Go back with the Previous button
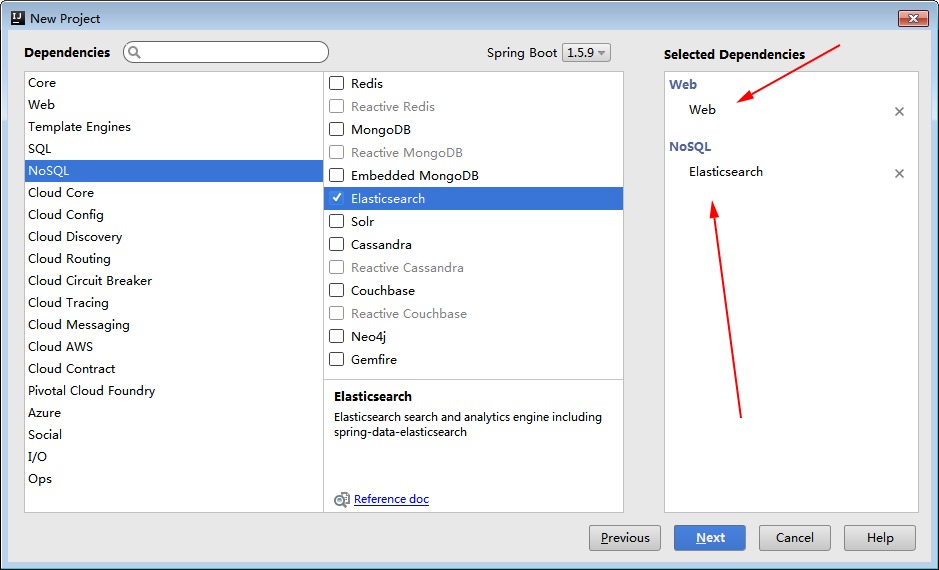The height and width of the screenshot is (570, 939). [625, 538]
